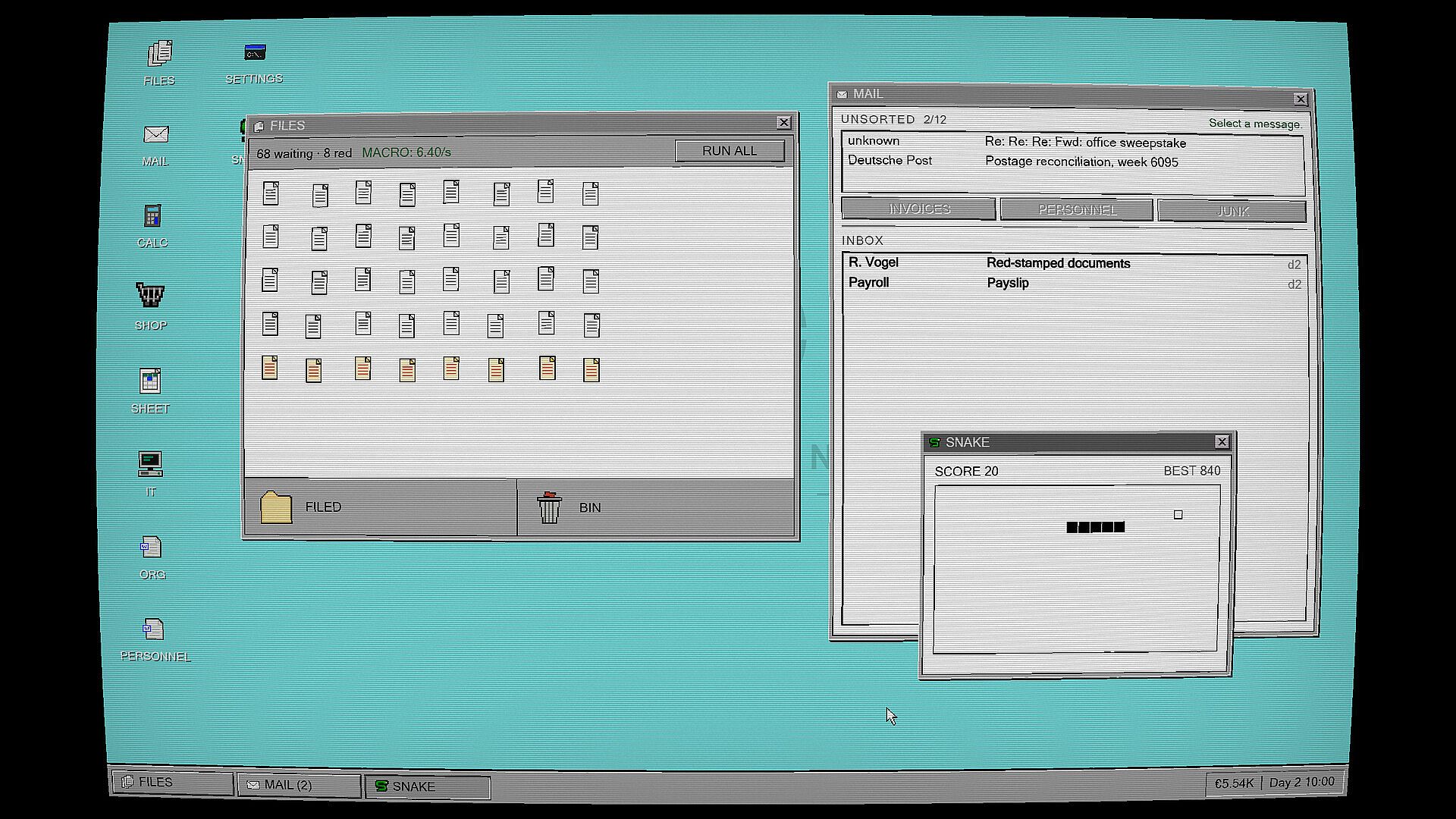The width and height of the screenshot is (1456, 819).
Task: Select first document in second row of FILES
Action: point(271,236)
